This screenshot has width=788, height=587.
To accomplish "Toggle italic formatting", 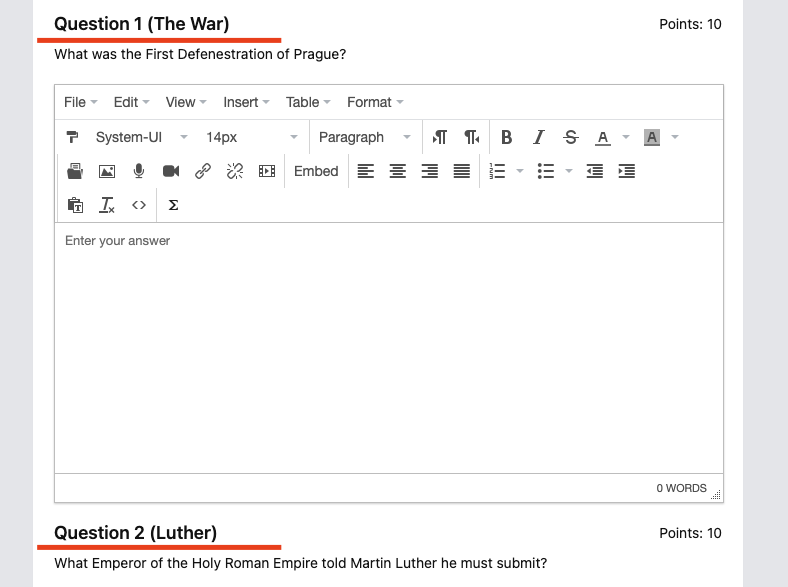I will pyautogui.click(x=539, y=137).
